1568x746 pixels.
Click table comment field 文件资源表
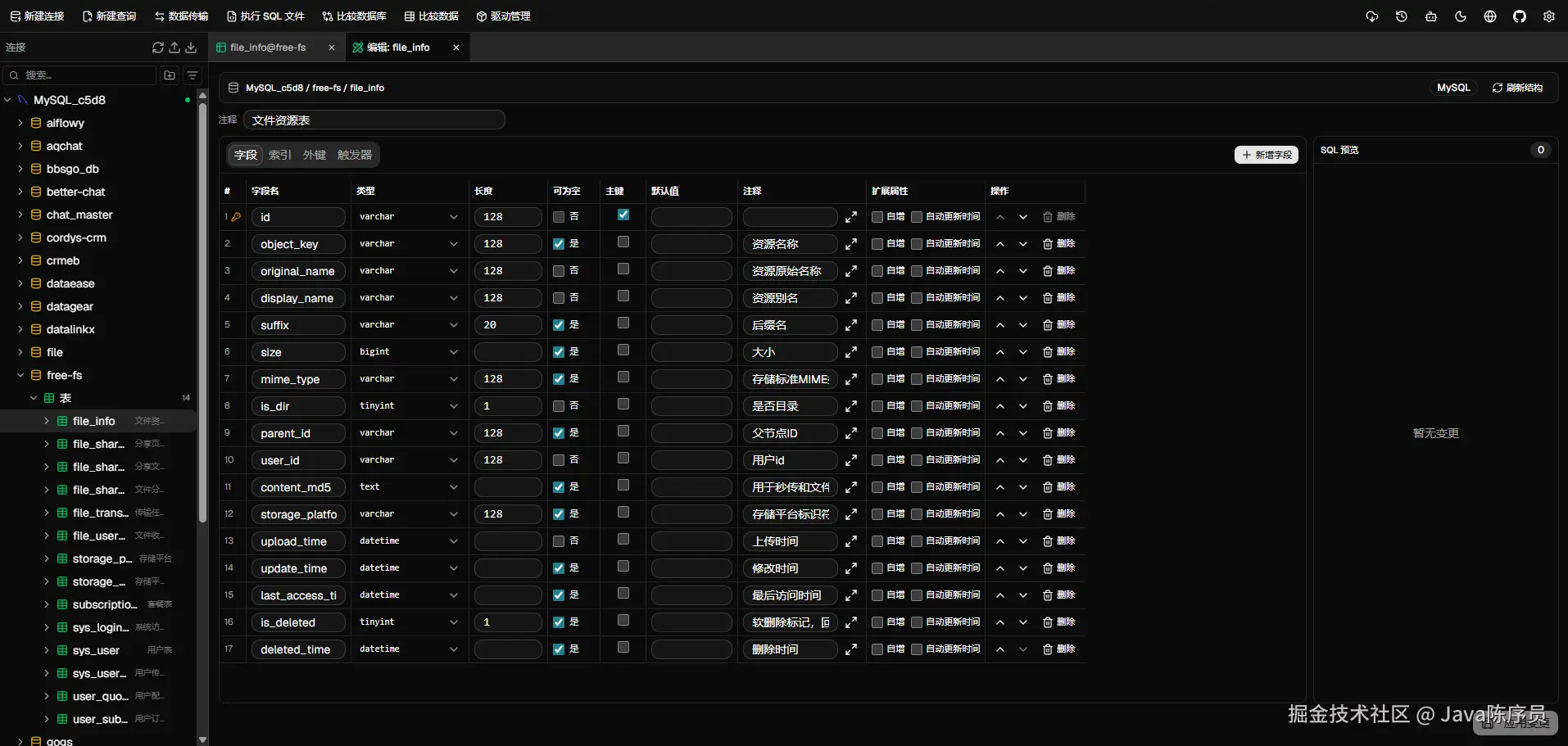pos(374,120)
